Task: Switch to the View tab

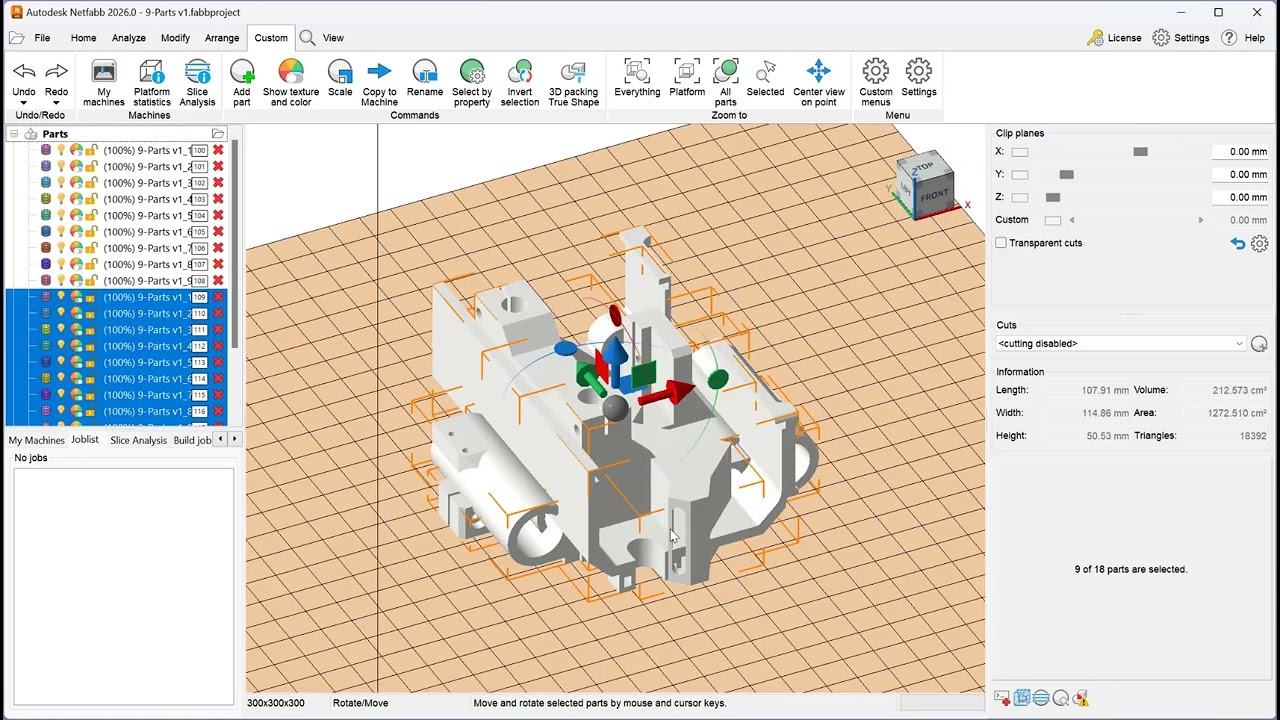Action: click(x=333, y=38)
